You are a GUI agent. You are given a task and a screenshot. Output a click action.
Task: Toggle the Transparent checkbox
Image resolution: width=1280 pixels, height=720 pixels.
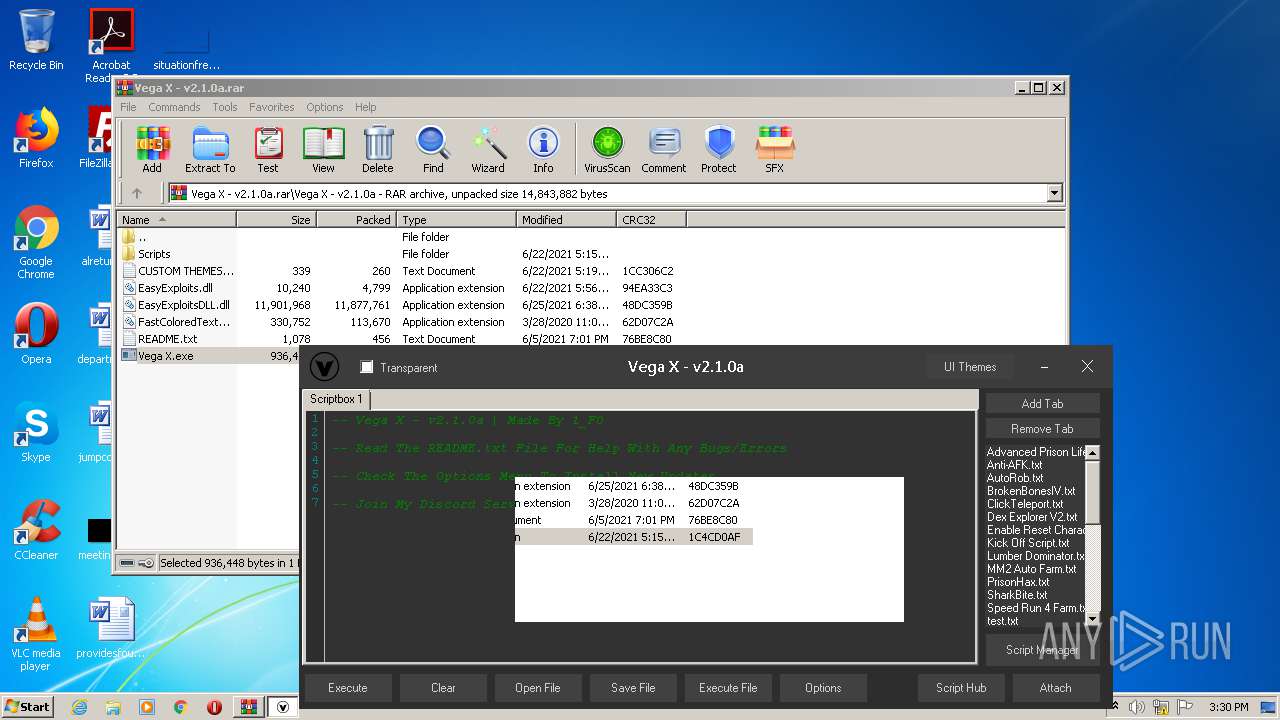pos(367,367)
